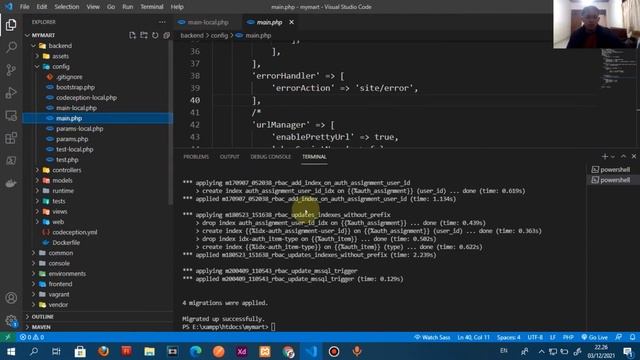The image size is (640, 360).
Task: Open Microsoft Edge from the taskbar
Action: click(196, 351)
